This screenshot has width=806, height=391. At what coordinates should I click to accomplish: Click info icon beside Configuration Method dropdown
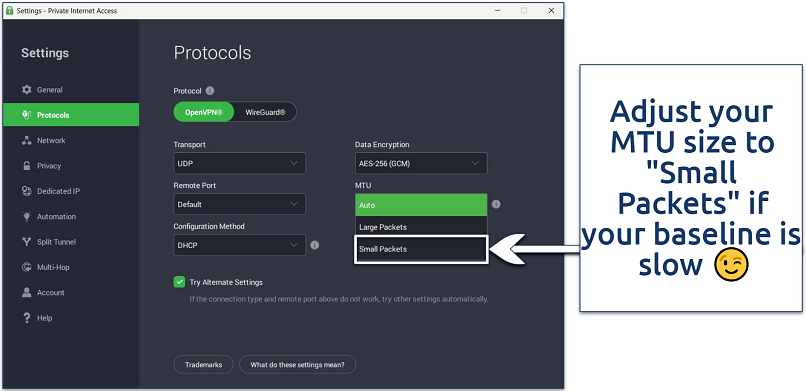315,245
